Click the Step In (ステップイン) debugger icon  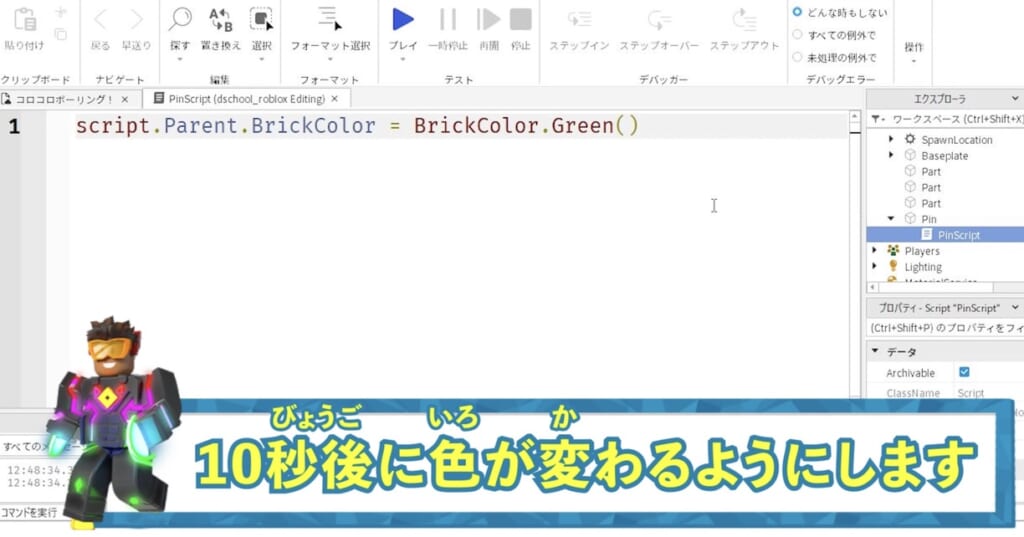tap(579, 20)
